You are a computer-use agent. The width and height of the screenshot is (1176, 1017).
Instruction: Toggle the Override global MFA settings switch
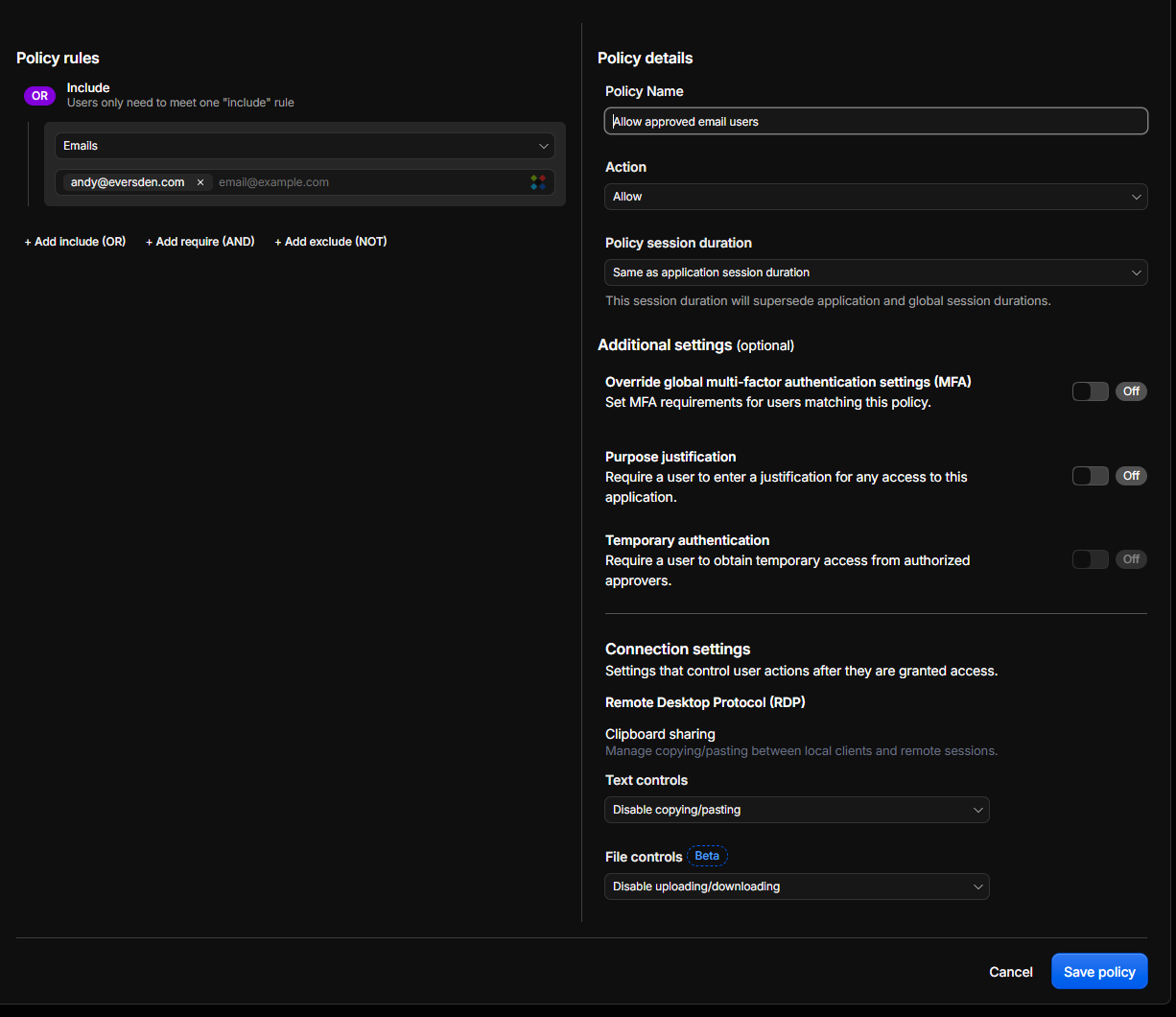1091,391
